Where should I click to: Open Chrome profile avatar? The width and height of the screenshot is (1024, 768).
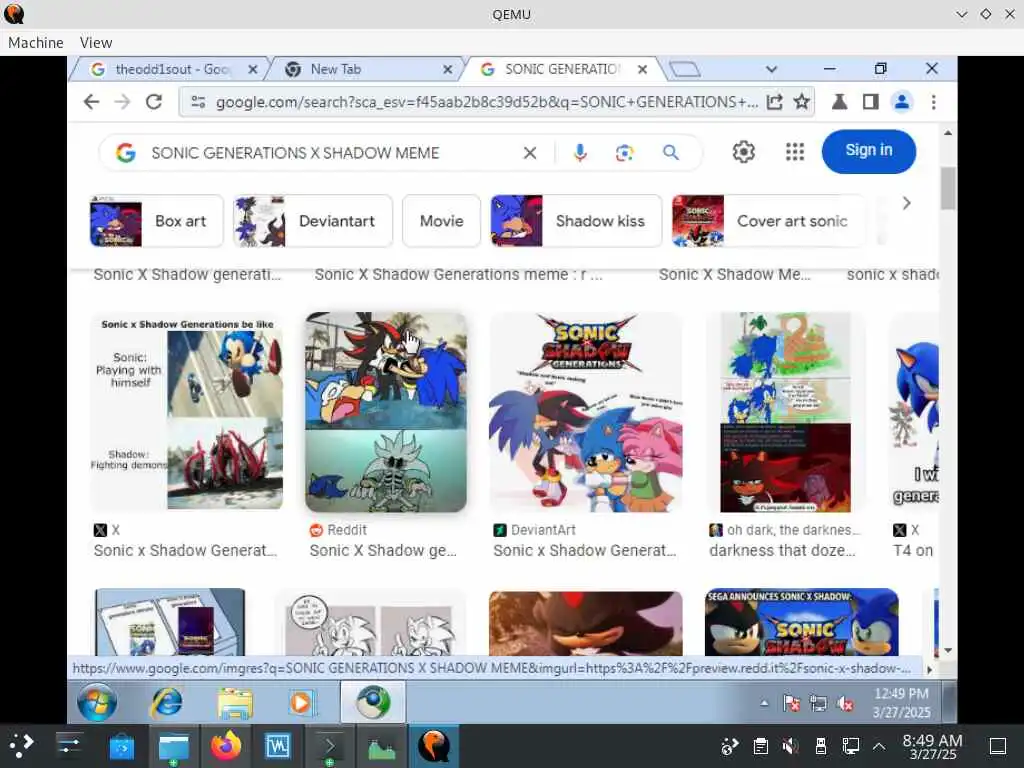coord(902,102)
